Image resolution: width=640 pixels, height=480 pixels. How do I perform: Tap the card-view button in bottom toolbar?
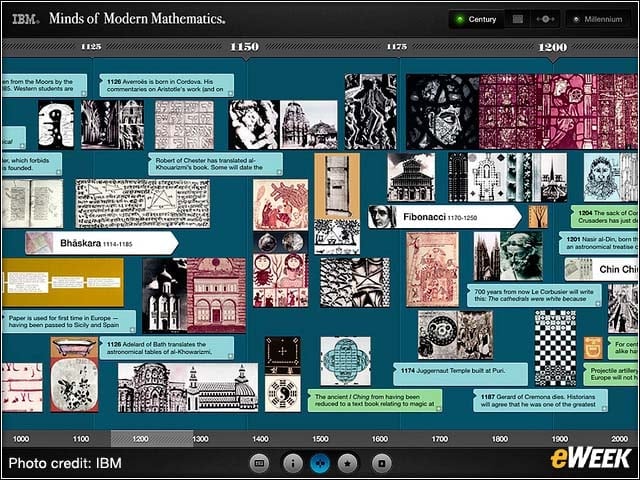260,463
